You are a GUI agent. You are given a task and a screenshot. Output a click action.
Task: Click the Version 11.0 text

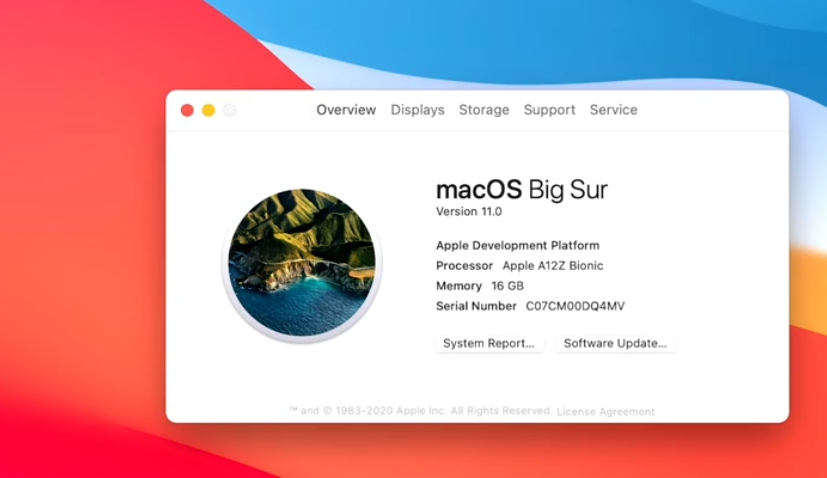coord(468,212)
